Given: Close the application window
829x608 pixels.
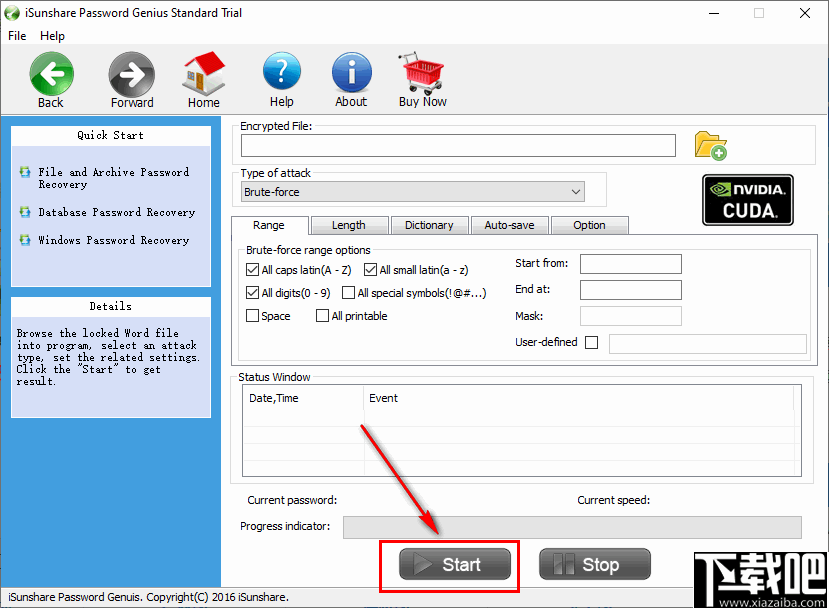Looking at the screenshot, I should (x=805, y=13).
